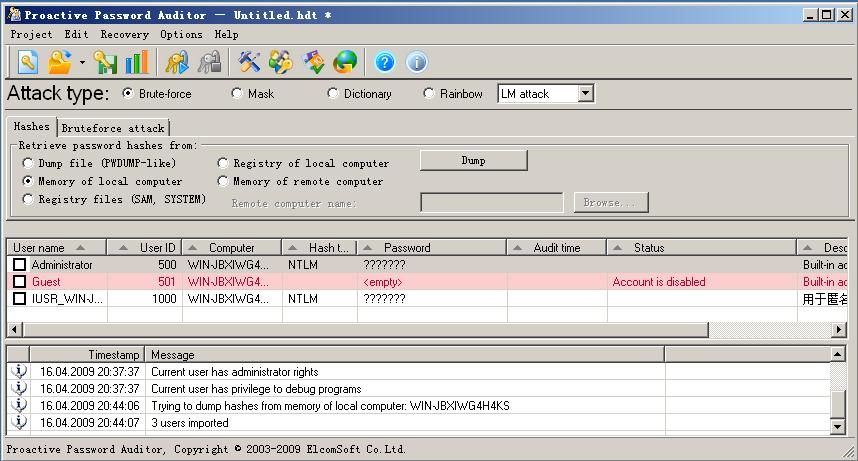Click the user table left scroll arrow
Screen dimensions: 858x461
[14, 330]
